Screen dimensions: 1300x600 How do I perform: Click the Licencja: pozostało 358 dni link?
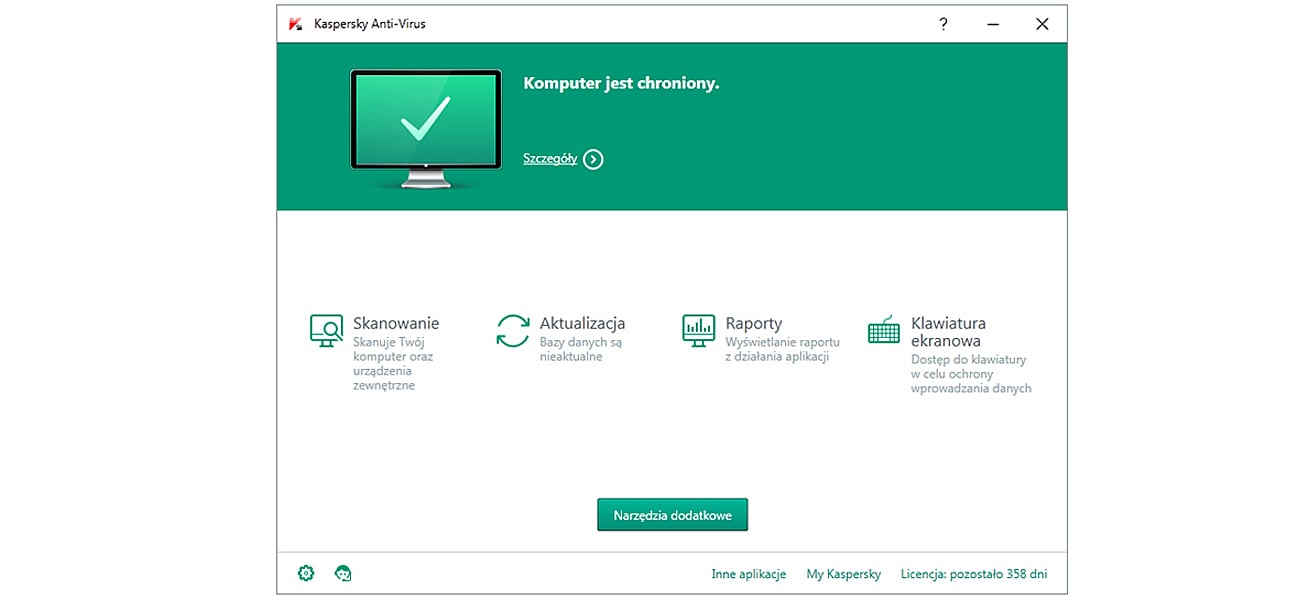(x=974, y=574)
